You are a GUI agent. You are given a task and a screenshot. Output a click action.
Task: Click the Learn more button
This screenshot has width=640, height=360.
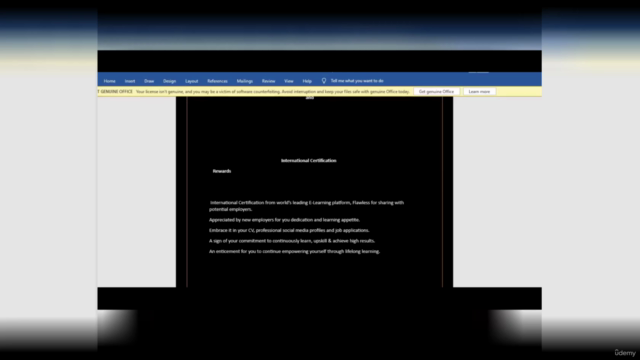pos(479,91)
